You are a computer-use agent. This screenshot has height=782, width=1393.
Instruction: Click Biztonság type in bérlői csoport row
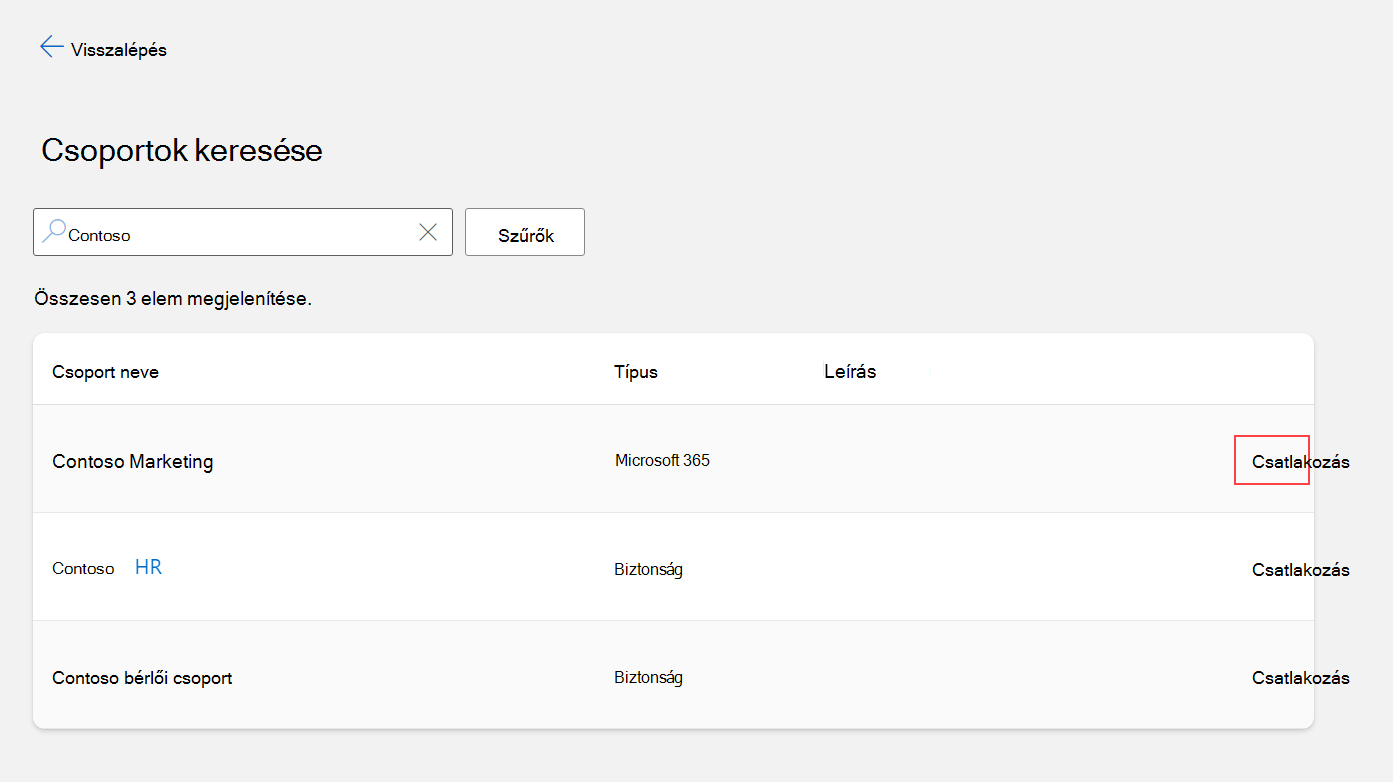click(648, 678)
